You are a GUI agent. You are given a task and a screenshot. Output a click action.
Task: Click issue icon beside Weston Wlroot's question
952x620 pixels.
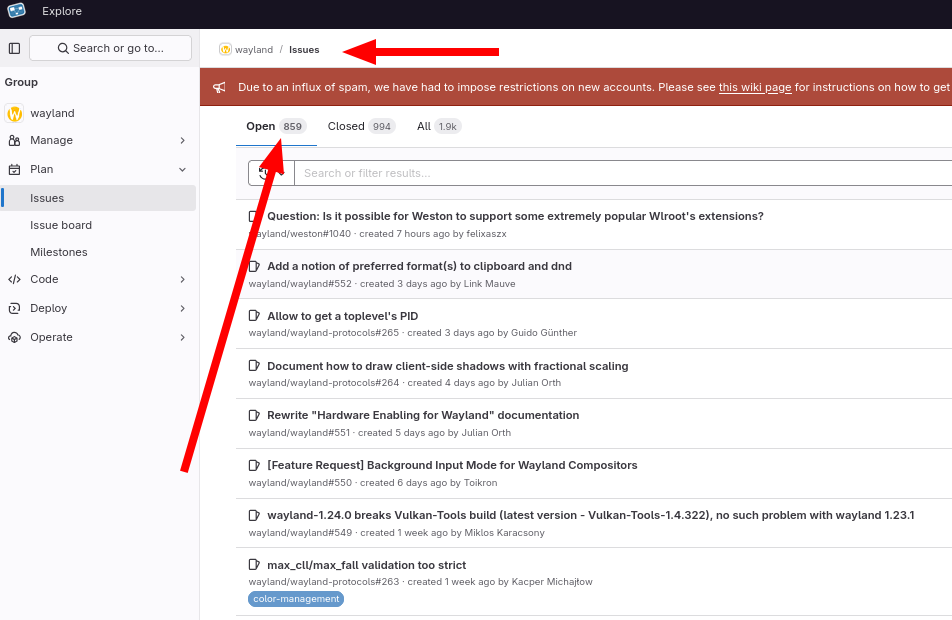click(x=254, y=216)
